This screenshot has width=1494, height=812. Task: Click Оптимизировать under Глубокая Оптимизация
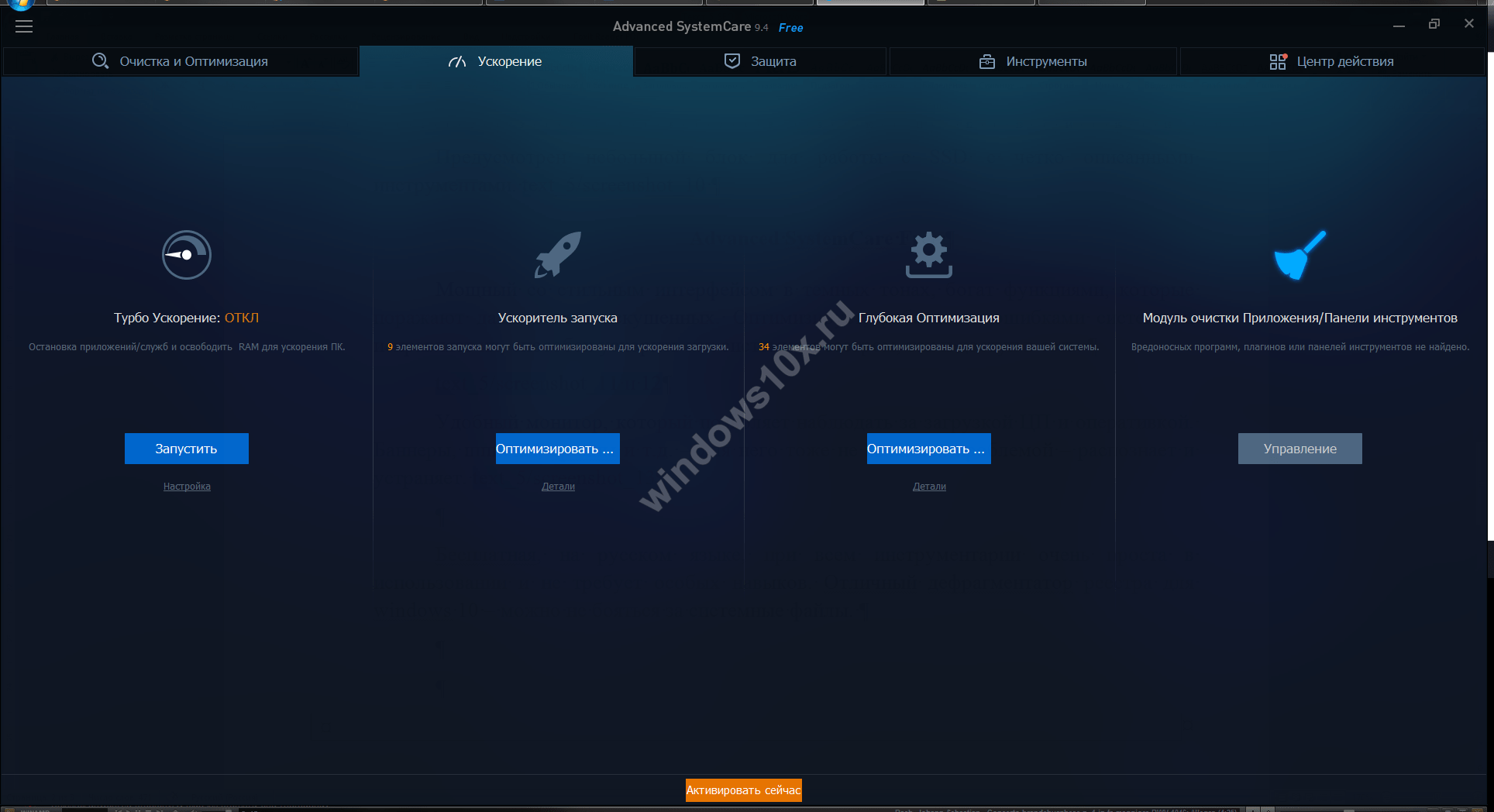click(x=929, y=449)
